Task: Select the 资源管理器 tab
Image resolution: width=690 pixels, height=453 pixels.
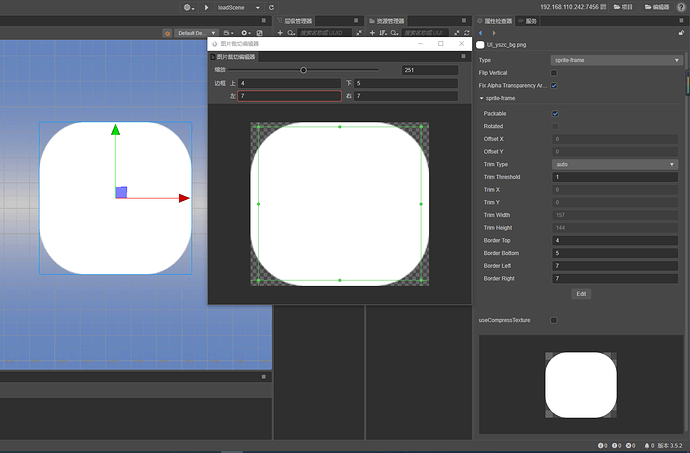Action: pos(391,20)
